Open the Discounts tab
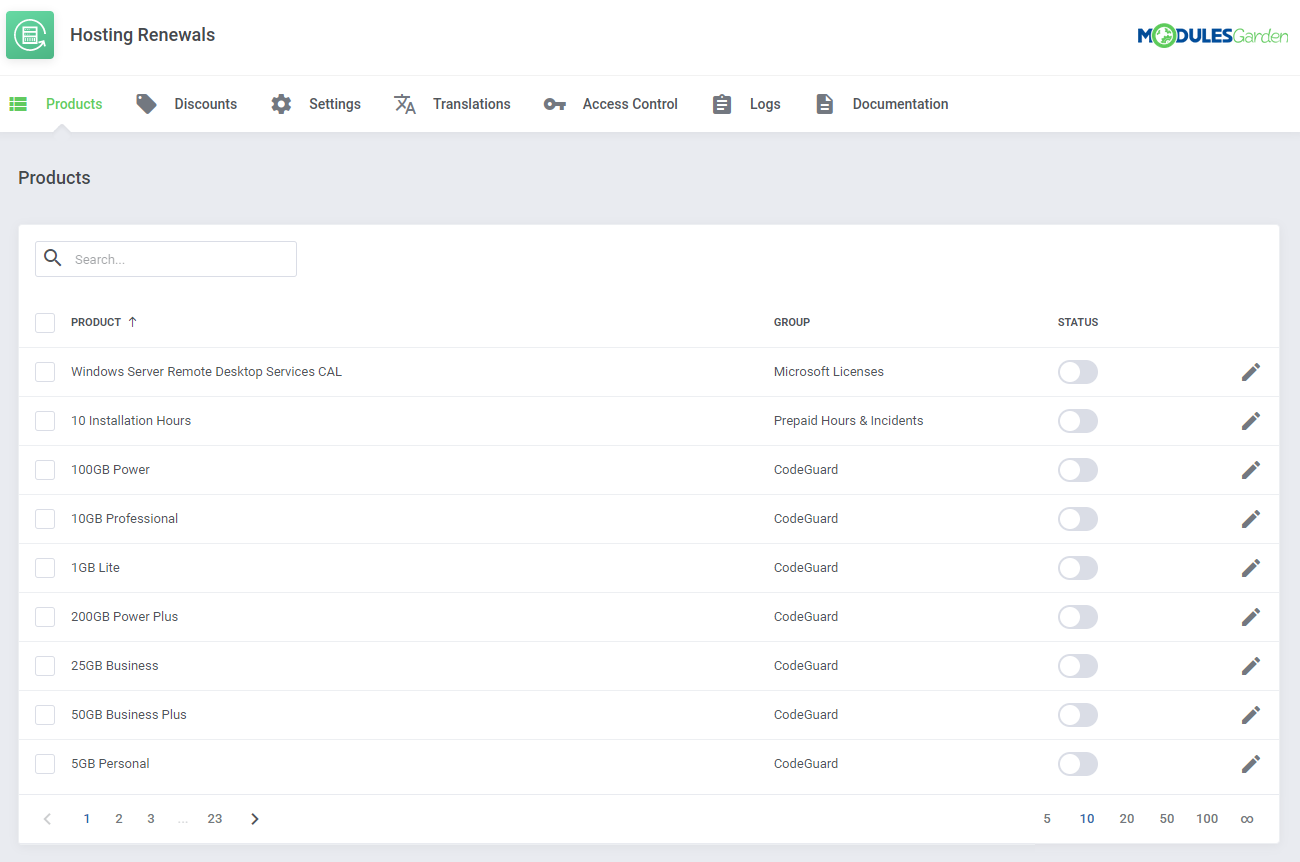Image resolution: width=1300 pixels, height=862 pixels. [187, 104]
